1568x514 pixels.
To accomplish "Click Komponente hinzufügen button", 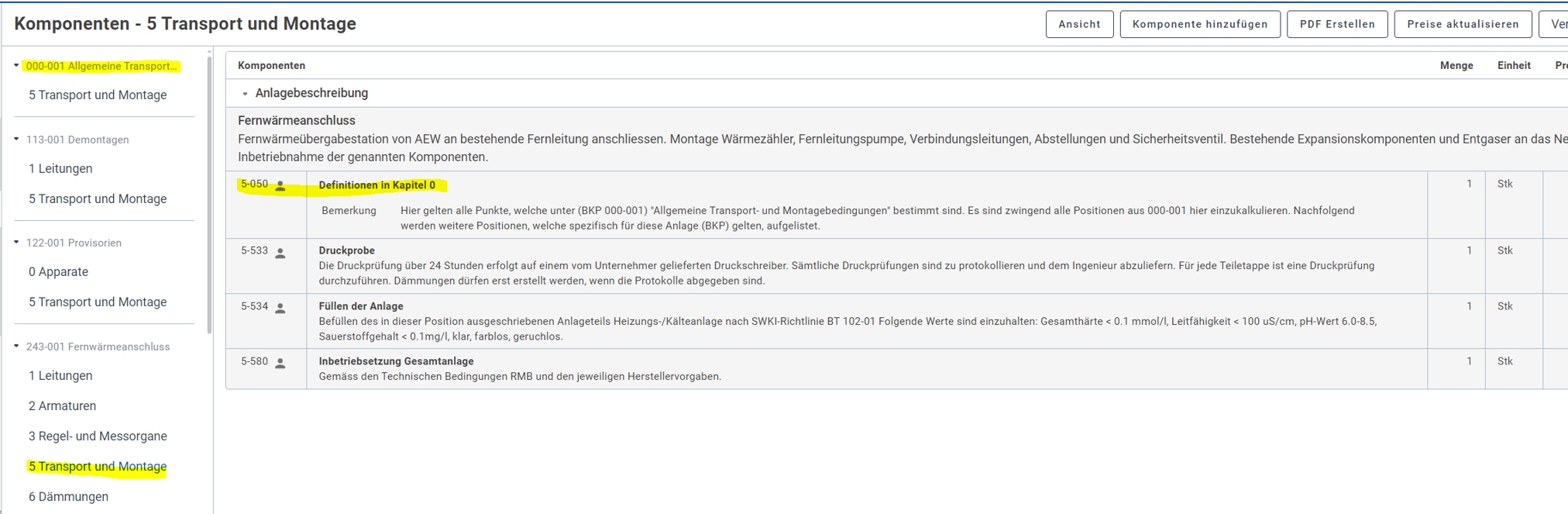I will click(x=1199, y=24).
